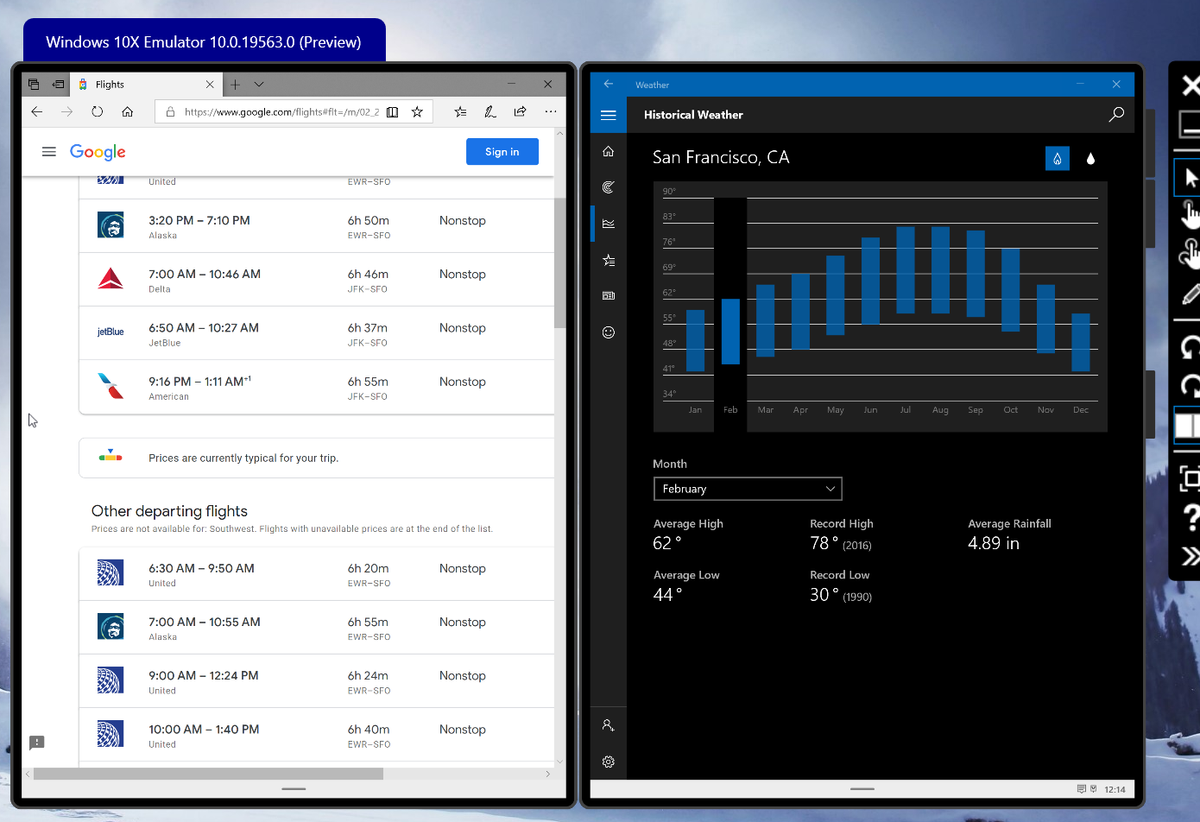This screenshot has height=822, width=1200.
Task: Click the Edge back arrow button
Action: 37,112
